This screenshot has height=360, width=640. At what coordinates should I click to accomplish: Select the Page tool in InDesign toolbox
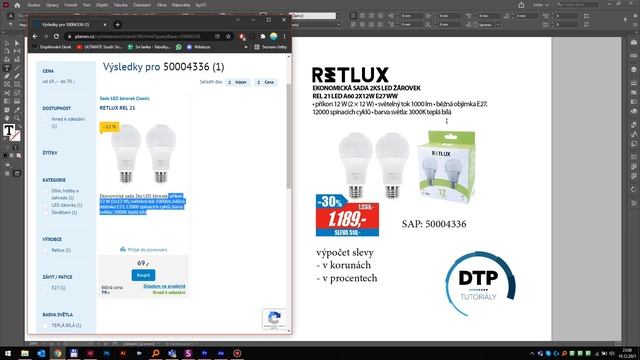click(7, 51)
